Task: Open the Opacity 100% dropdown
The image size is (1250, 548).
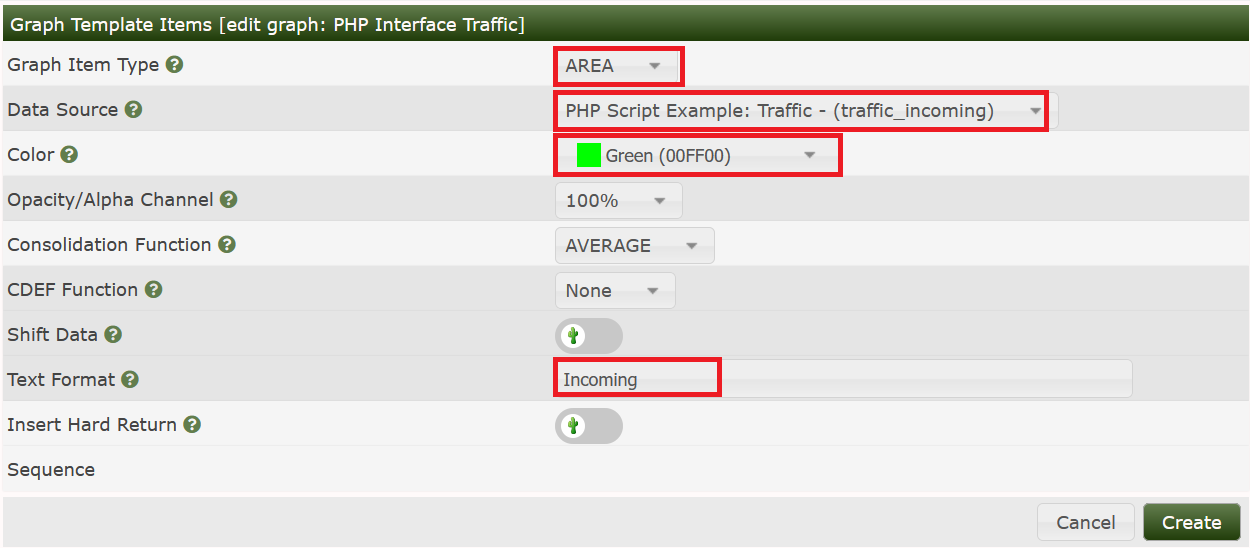Action: (618, 201)
